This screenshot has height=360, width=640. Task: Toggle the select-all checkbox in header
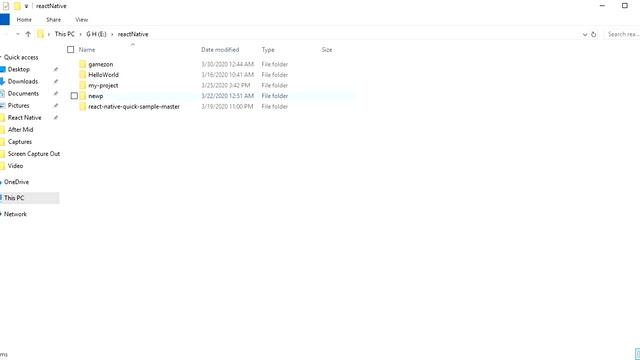pos(71,49)
